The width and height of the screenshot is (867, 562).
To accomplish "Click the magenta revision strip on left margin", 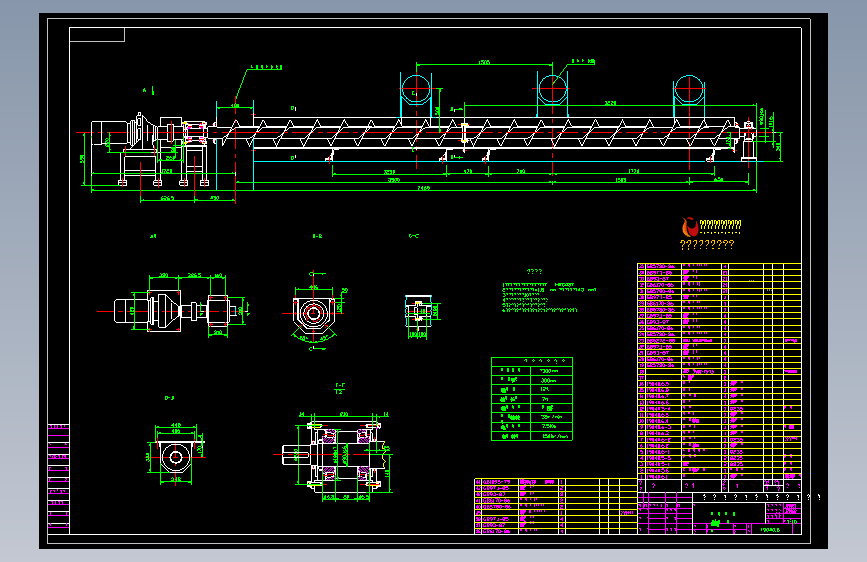I will click(x=58, y=478).
